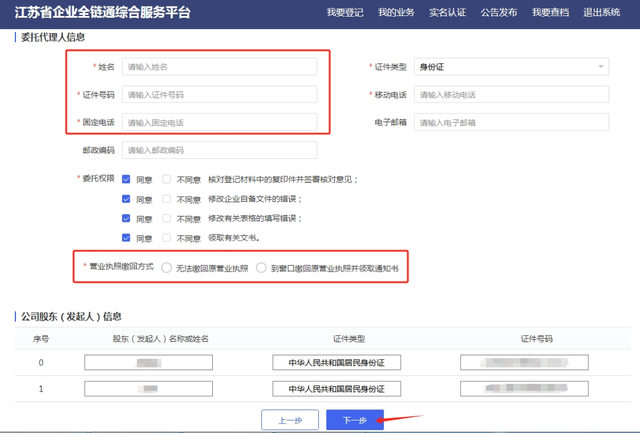Image resolution: width=640 pixels, height=433 pixels.
Task: Uncheck 同意 for 核对登记材料中的复印件
Action: tap(126, 180)
